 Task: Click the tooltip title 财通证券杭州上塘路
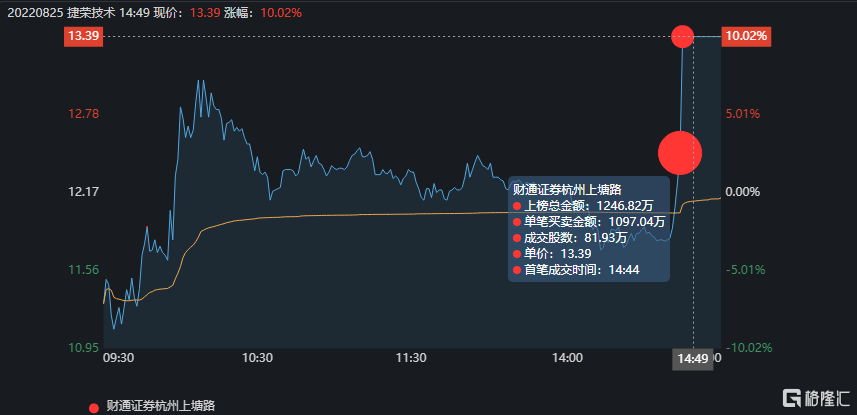coord(567,189)
